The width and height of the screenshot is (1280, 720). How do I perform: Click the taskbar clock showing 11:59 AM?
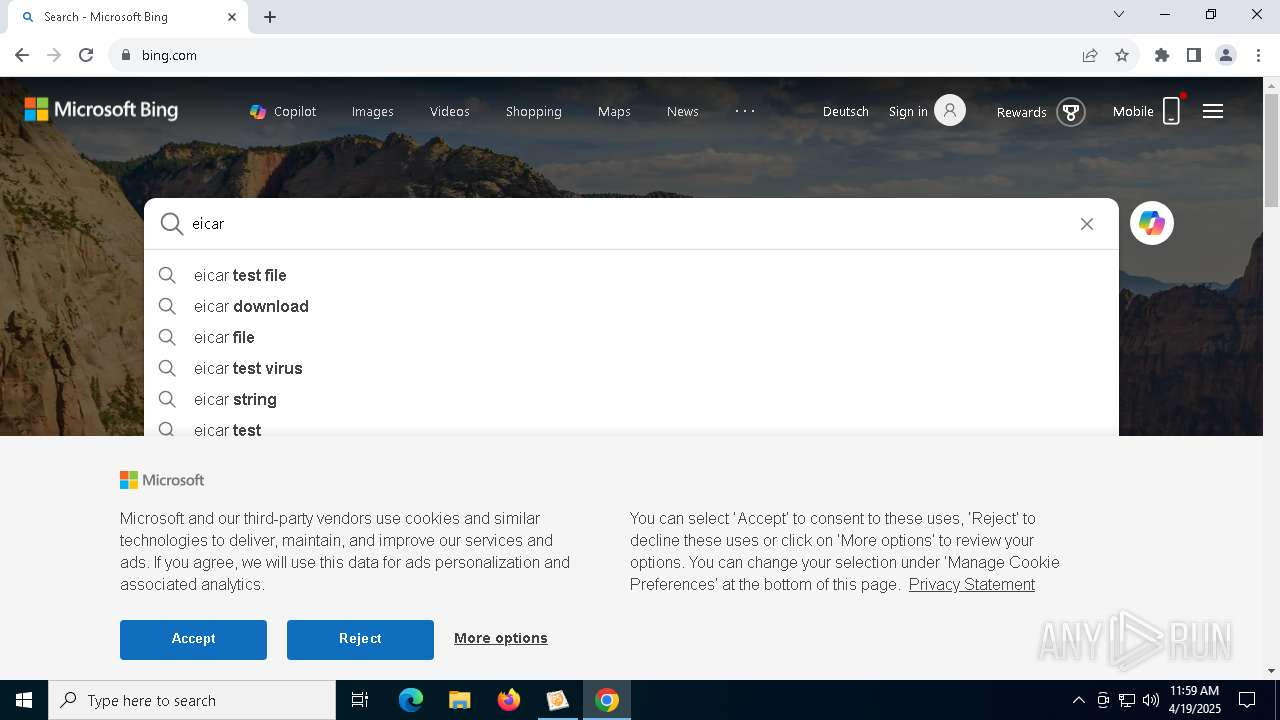(x=1195, y=700)
